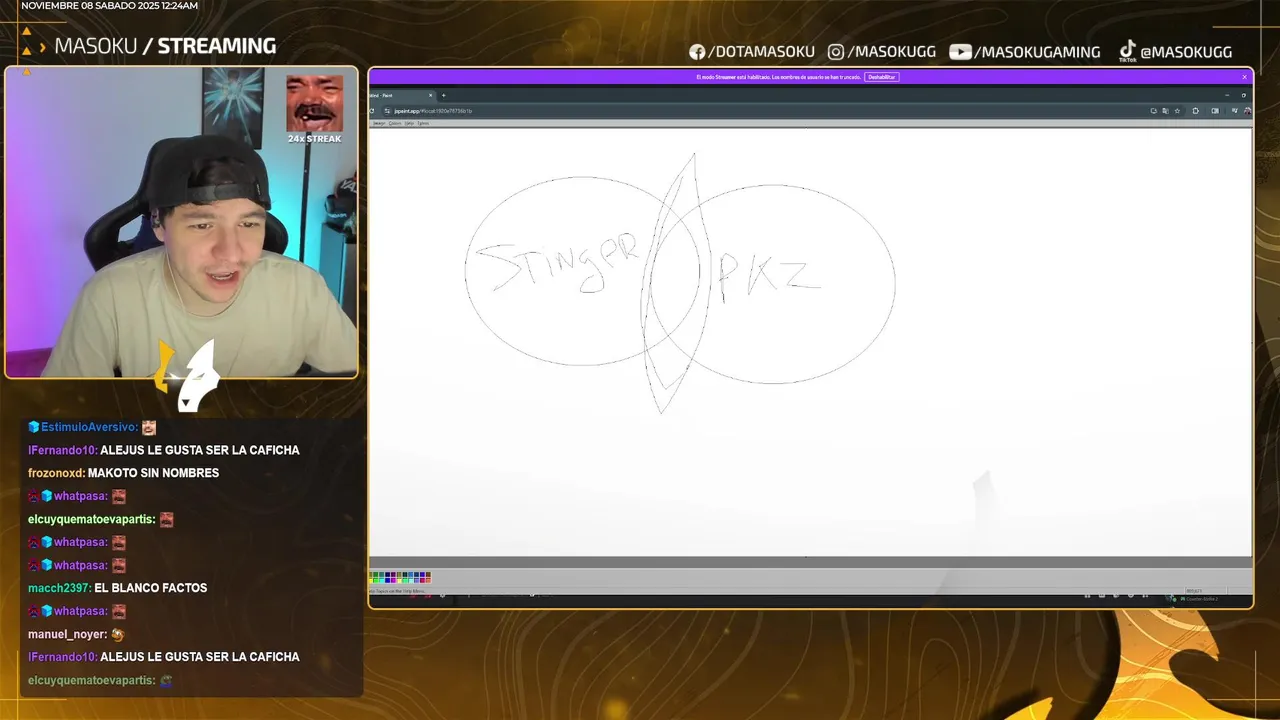Image resolution: width=1280 pixels, height=720 pixels.
Task: Open the Image menu in Paint
Action: [379, 123]
